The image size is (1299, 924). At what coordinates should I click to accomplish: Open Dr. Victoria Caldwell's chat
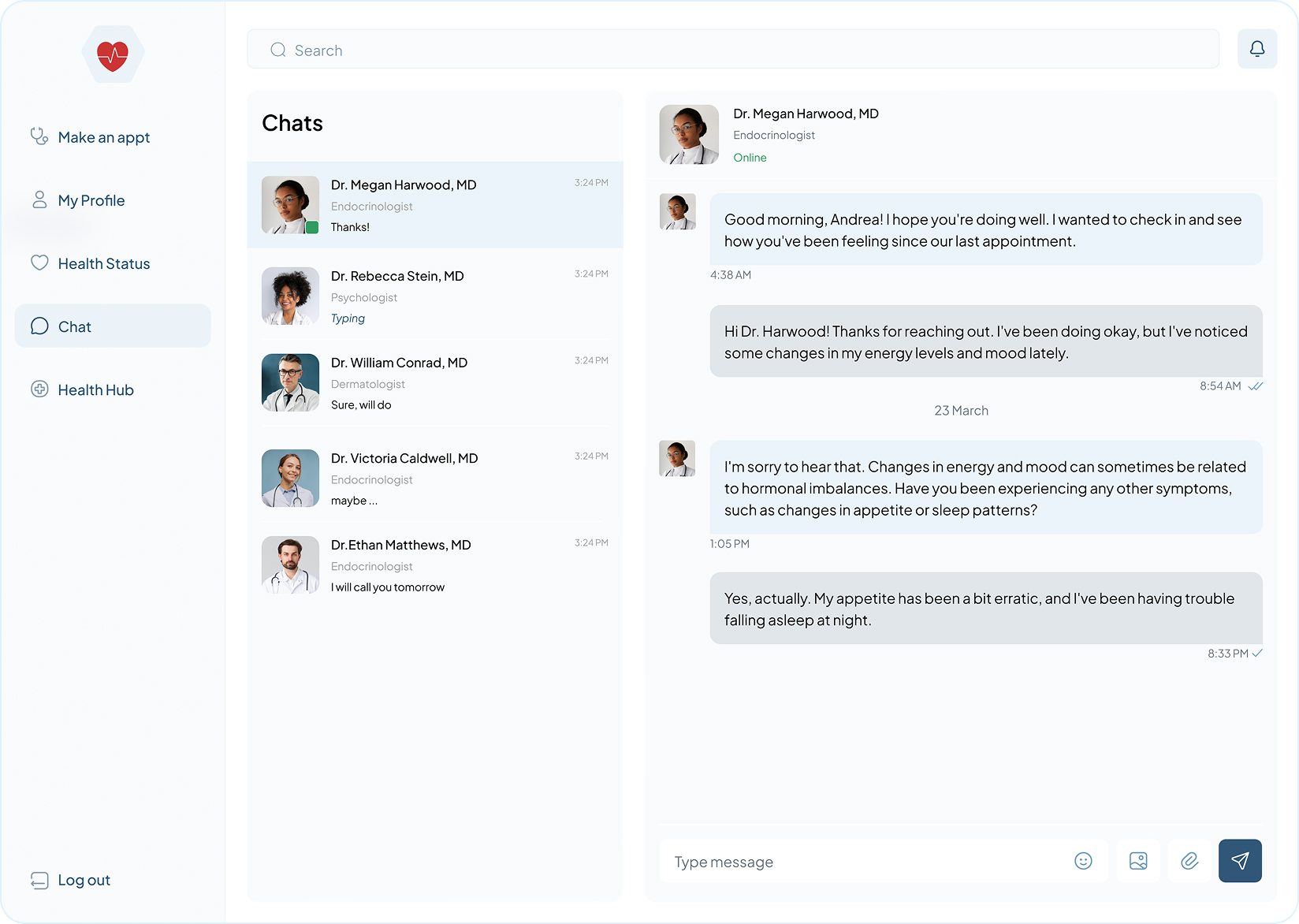pyautogui.click(x=434, y=479)
